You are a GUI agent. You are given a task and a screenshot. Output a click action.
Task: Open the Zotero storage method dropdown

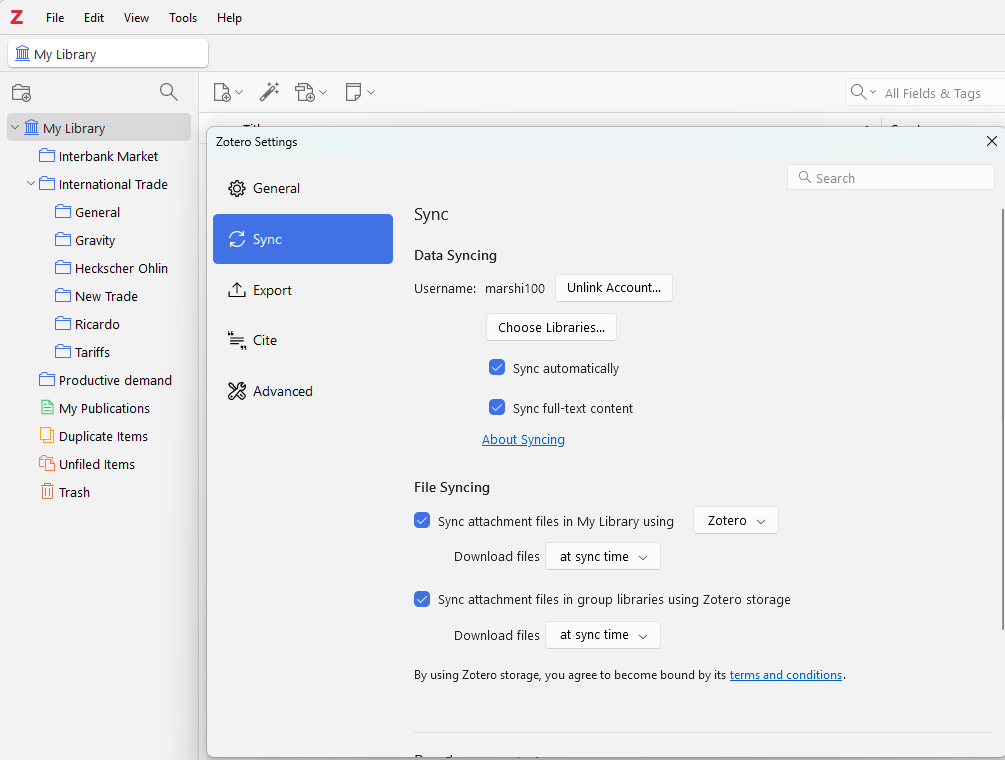(x=736, y=520)
